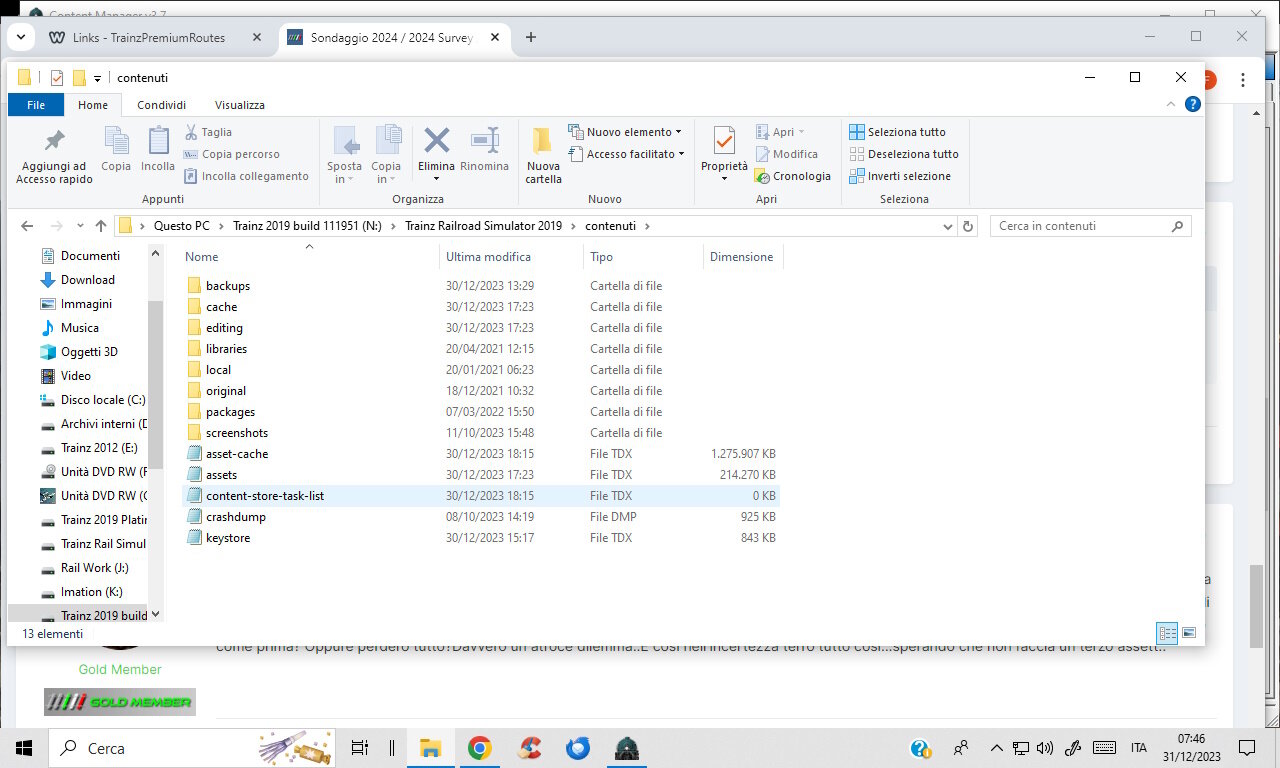Collapse the ribbon with the chevron
The width and height of the screenshot is (1280, 768).
[x=1171, y=104]
